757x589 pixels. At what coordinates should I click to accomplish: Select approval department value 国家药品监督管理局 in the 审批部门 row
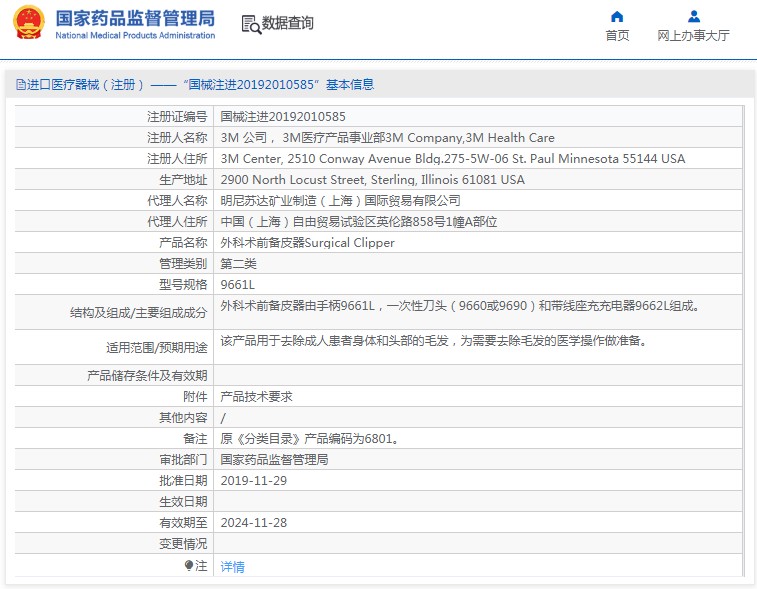tap(274, 460)
